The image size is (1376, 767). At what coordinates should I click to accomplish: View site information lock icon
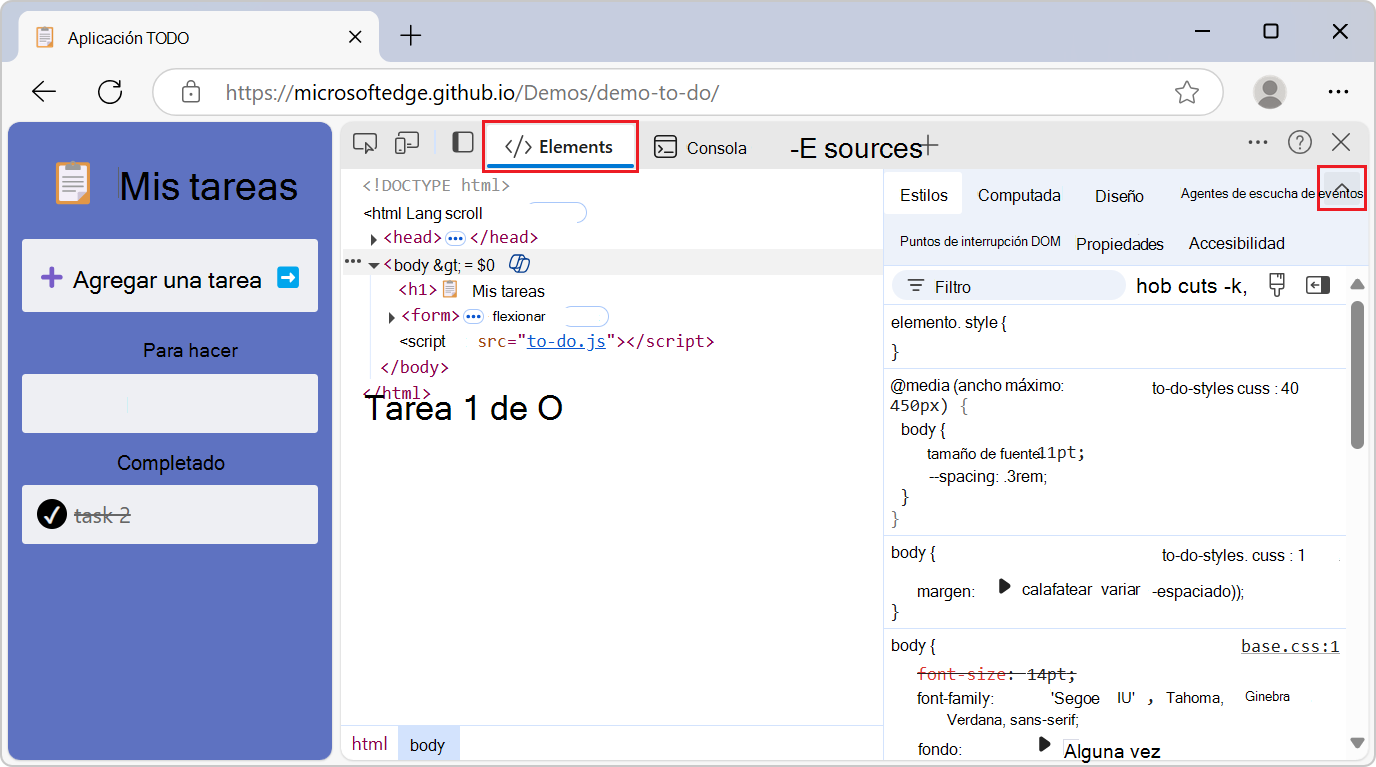(190, 92)
